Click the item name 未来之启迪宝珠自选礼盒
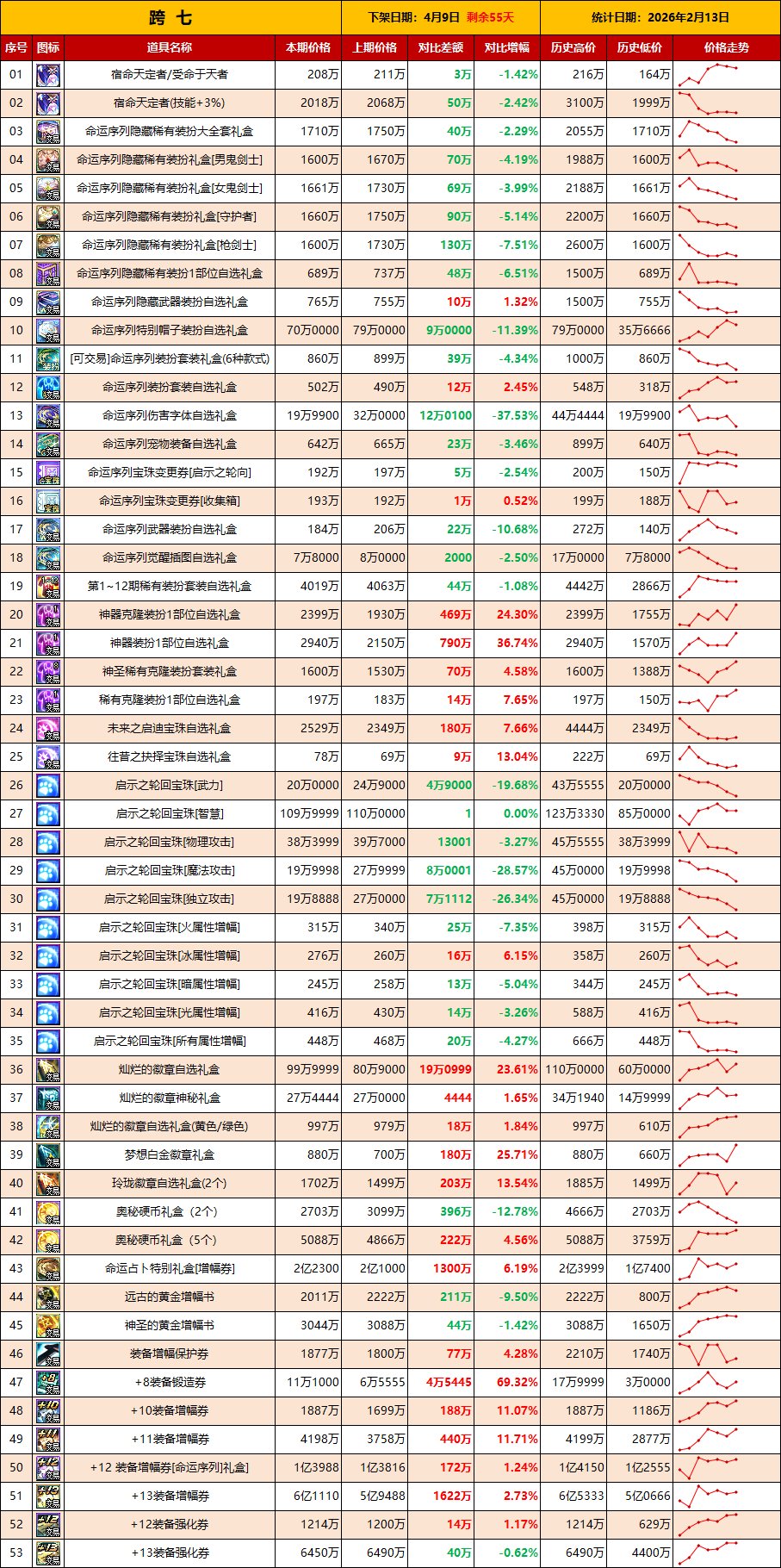 [x=170, y=729]
